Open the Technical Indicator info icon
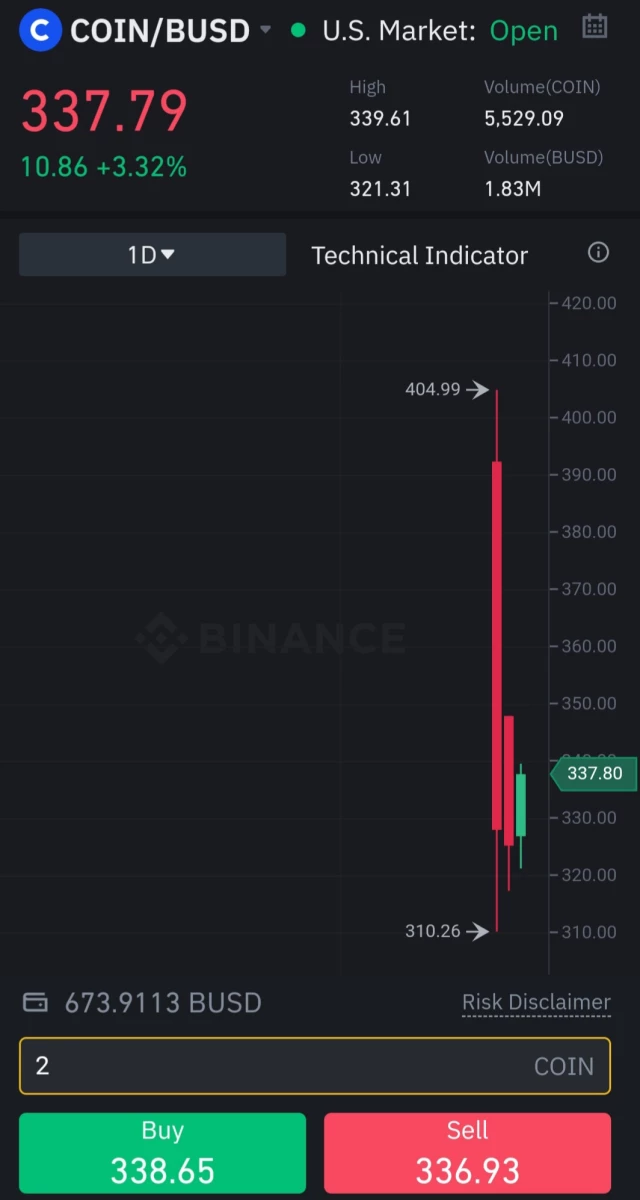 (x=598, y=252)
